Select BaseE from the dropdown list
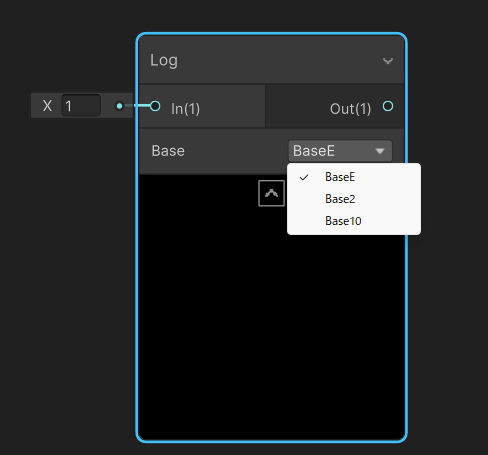This screenshot has height=455, width=488. tap(354, 177)
